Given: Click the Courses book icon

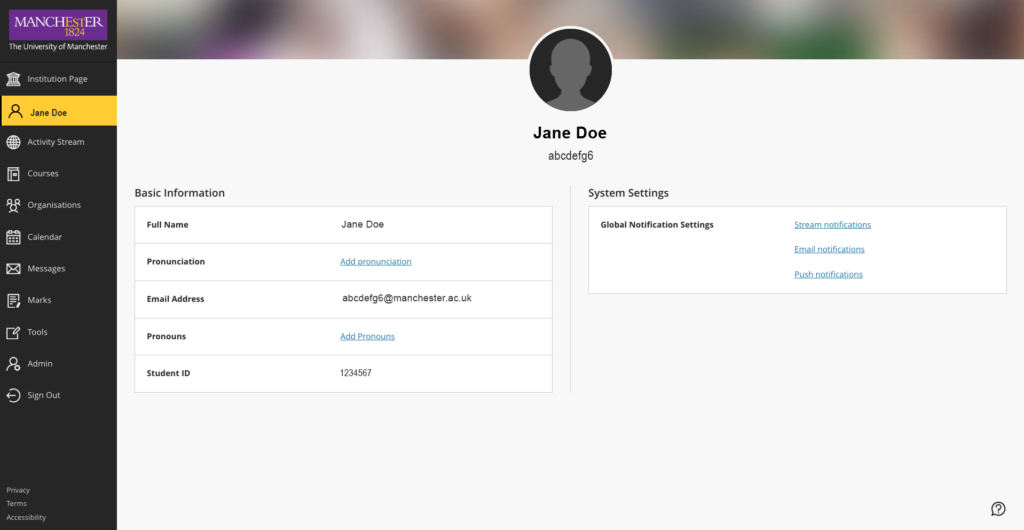Looking at the screenshot, I should (13, 174).
